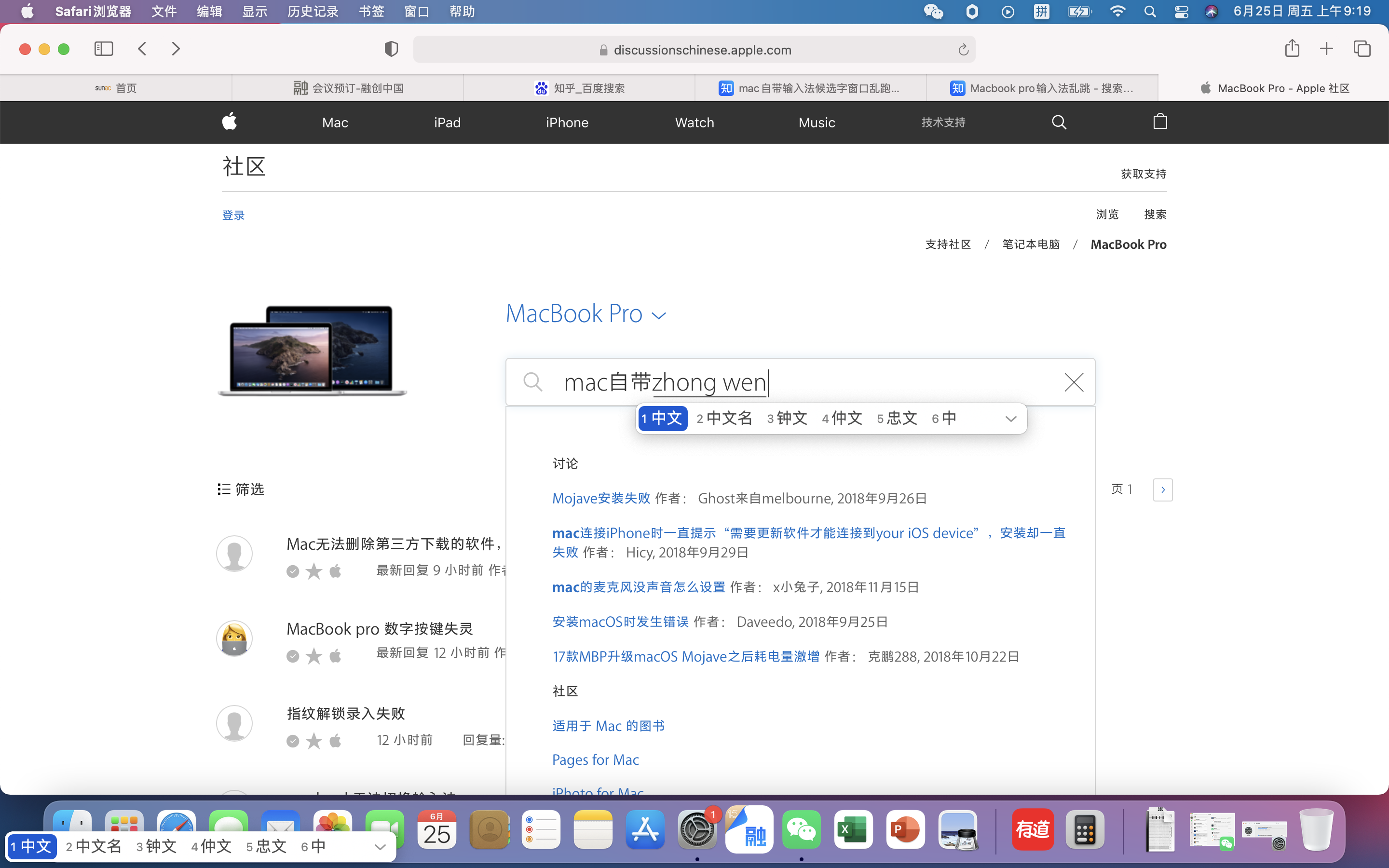The image size is (1389, 868).
Task: Open the tab overview icon
Action: (x=1362, y=49)
